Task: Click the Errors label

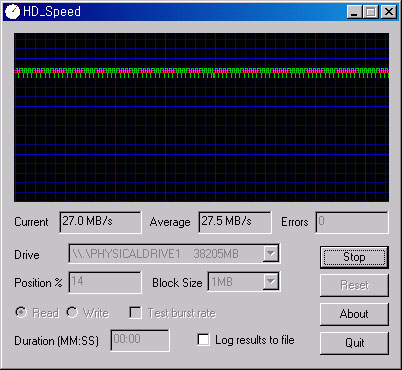Action: [295, 222]
